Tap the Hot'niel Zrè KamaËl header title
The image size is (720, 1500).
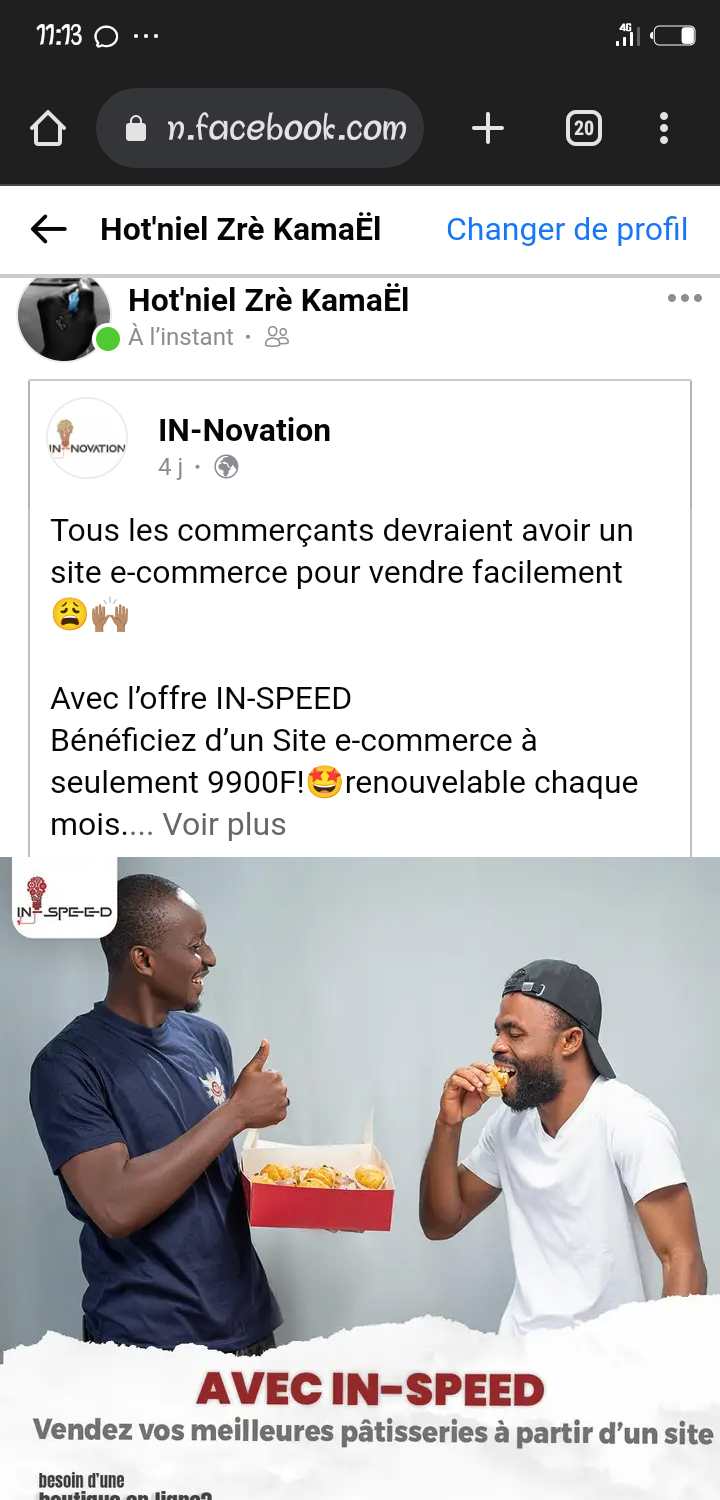[240, 229]
